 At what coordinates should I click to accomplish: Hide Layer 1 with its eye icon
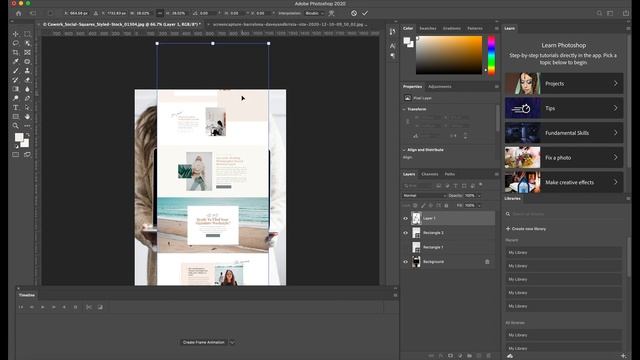[406, 218]
